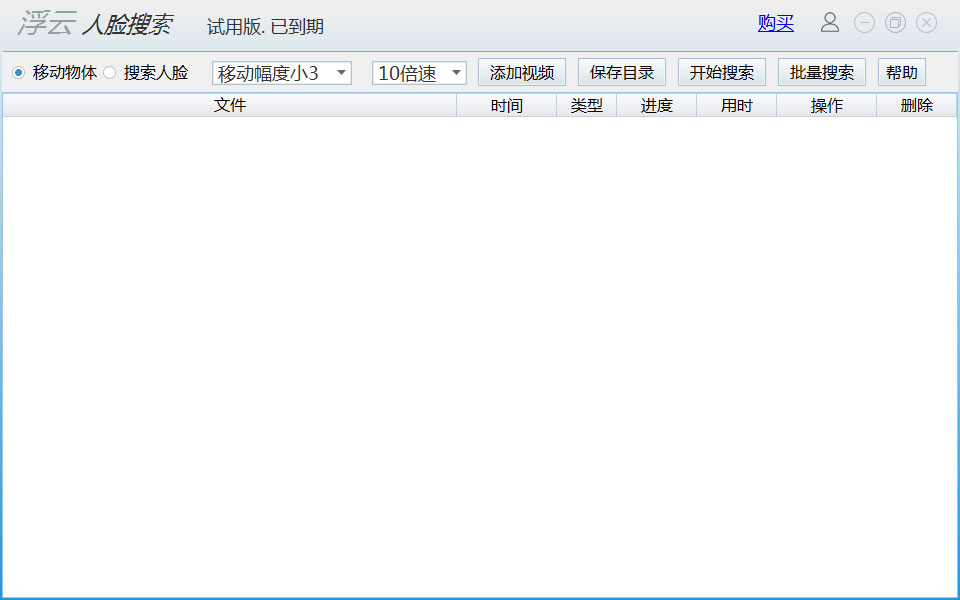Open help via the 帮助 button

(902, 73)
